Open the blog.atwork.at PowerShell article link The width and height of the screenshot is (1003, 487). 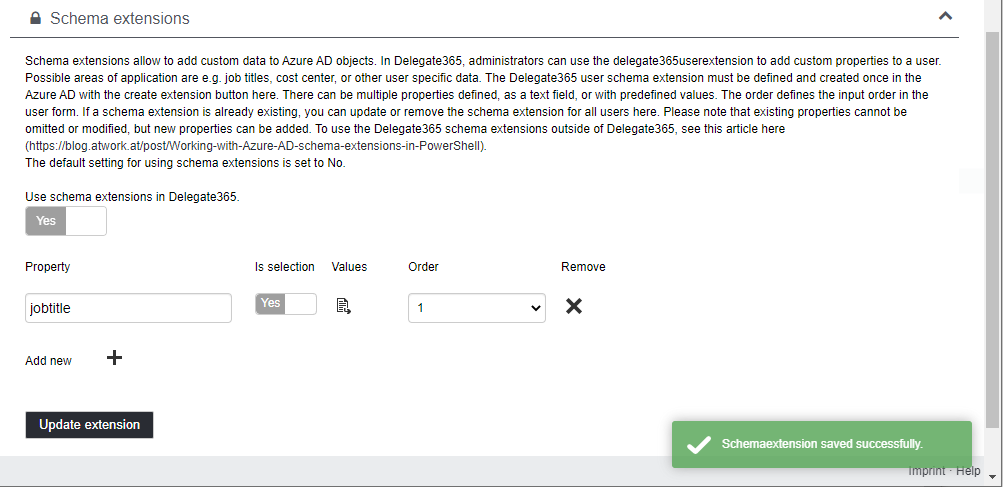256,146
